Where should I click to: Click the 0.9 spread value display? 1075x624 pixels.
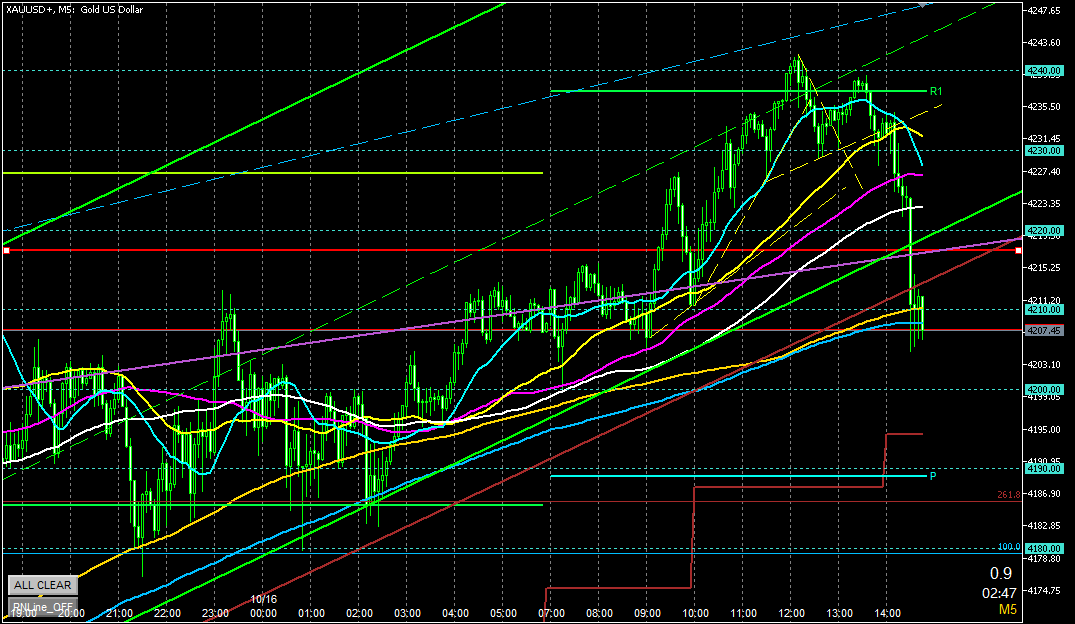click(1000, 574)
